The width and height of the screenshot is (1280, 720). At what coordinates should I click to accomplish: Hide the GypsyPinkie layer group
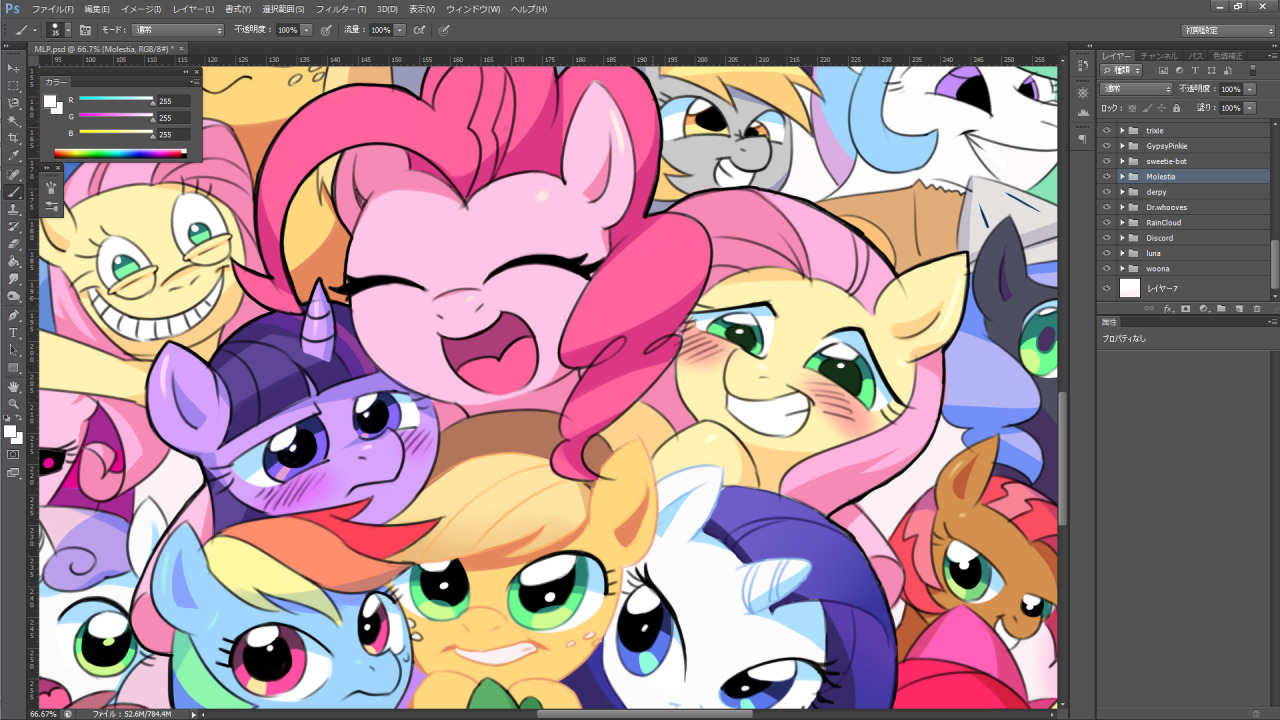point(1106,146)
